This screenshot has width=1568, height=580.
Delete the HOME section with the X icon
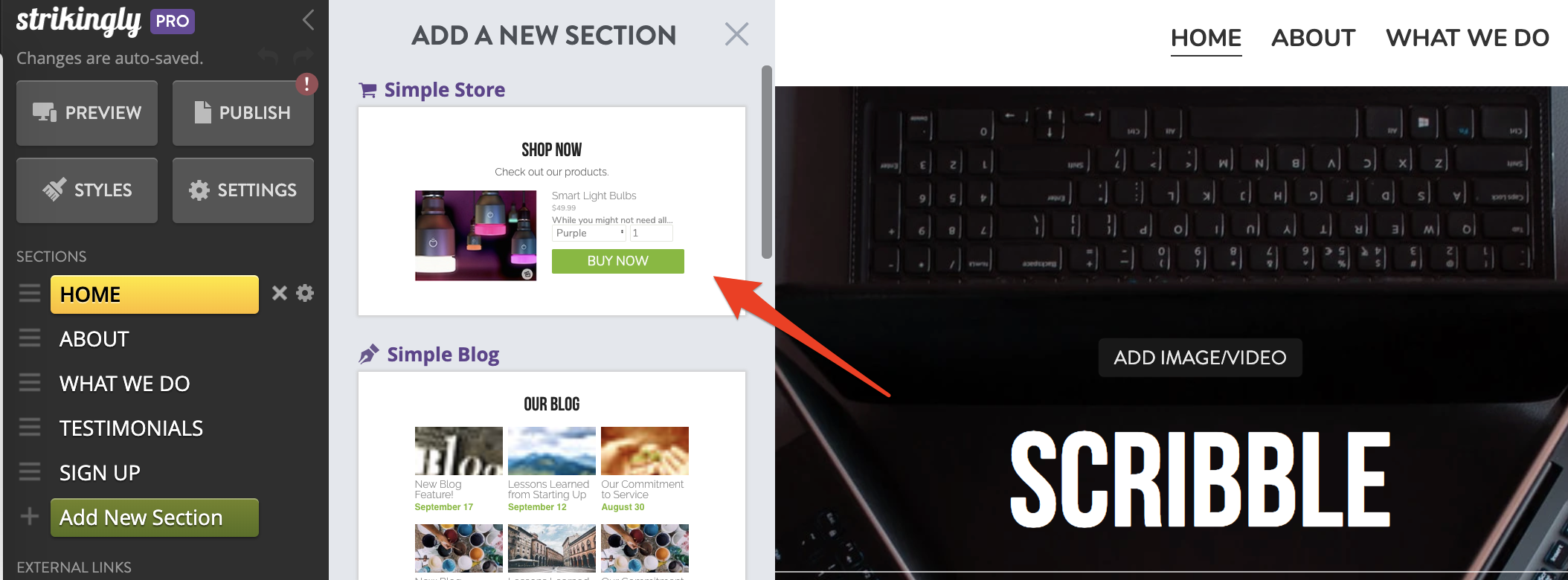[280, 293]
